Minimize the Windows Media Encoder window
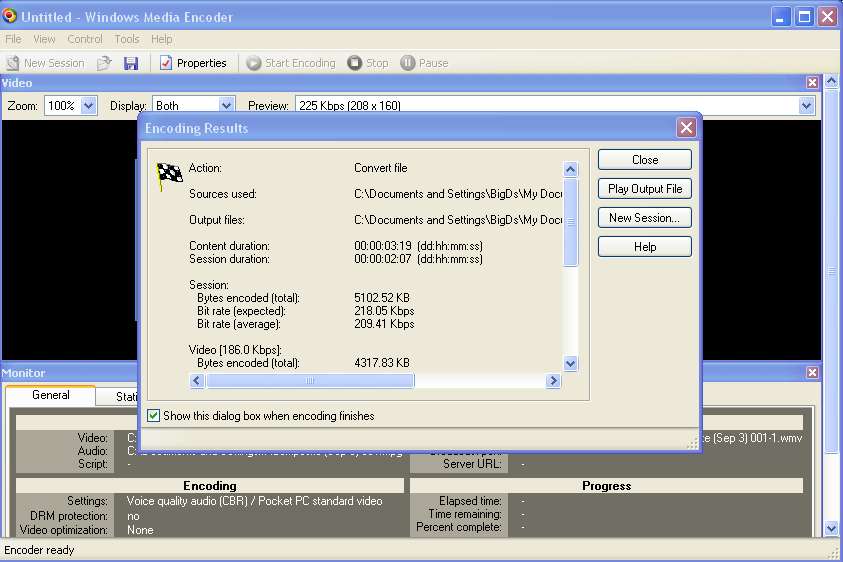 [x=780, y=17]
